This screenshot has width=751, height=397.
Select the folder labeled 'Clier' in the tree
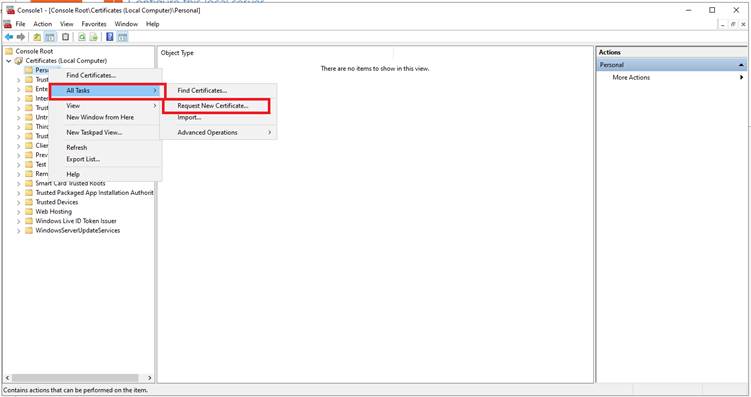click(42, 146)
